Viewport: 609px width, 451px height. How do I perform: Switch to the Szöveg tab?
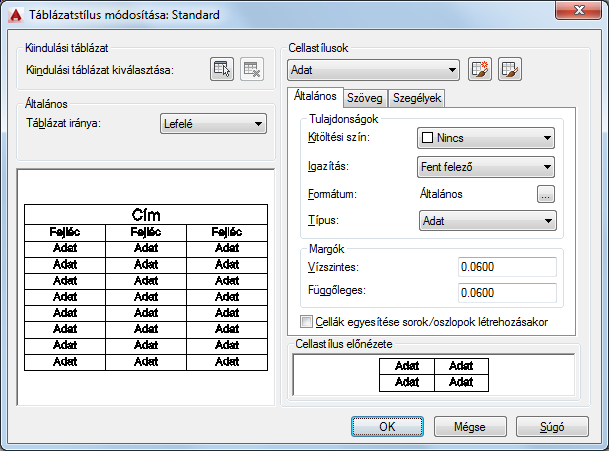(x=365, y=98)
